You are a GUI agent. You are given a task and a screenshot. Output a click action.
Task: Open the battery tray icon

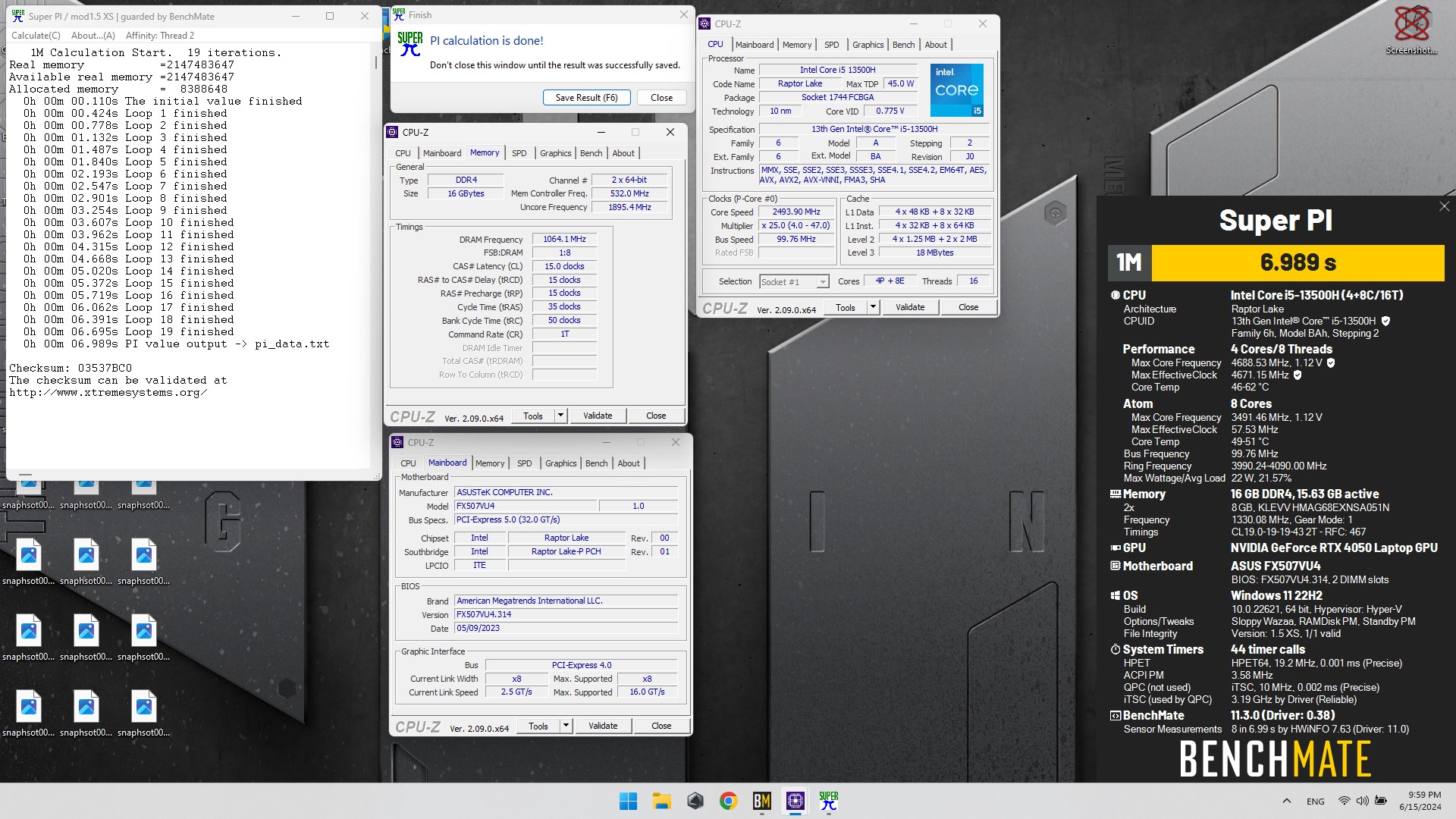pos(1381,801)
